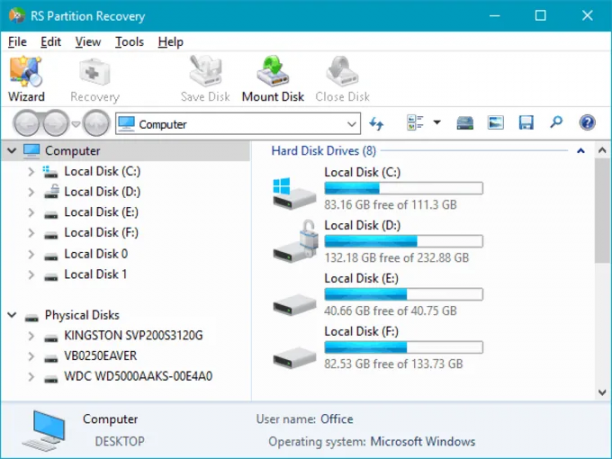Screen dimensions: 612x459
Task: Click Computer icon in the bottom info panel
Action: click(44, 431)
